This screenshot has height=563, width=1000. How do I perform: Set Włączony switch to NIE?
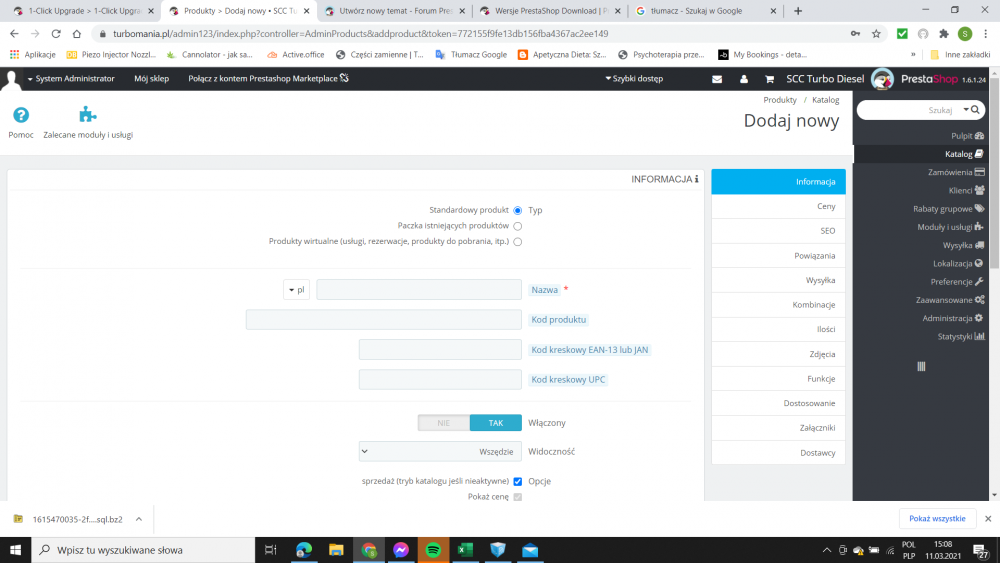(x=444, y=423)
